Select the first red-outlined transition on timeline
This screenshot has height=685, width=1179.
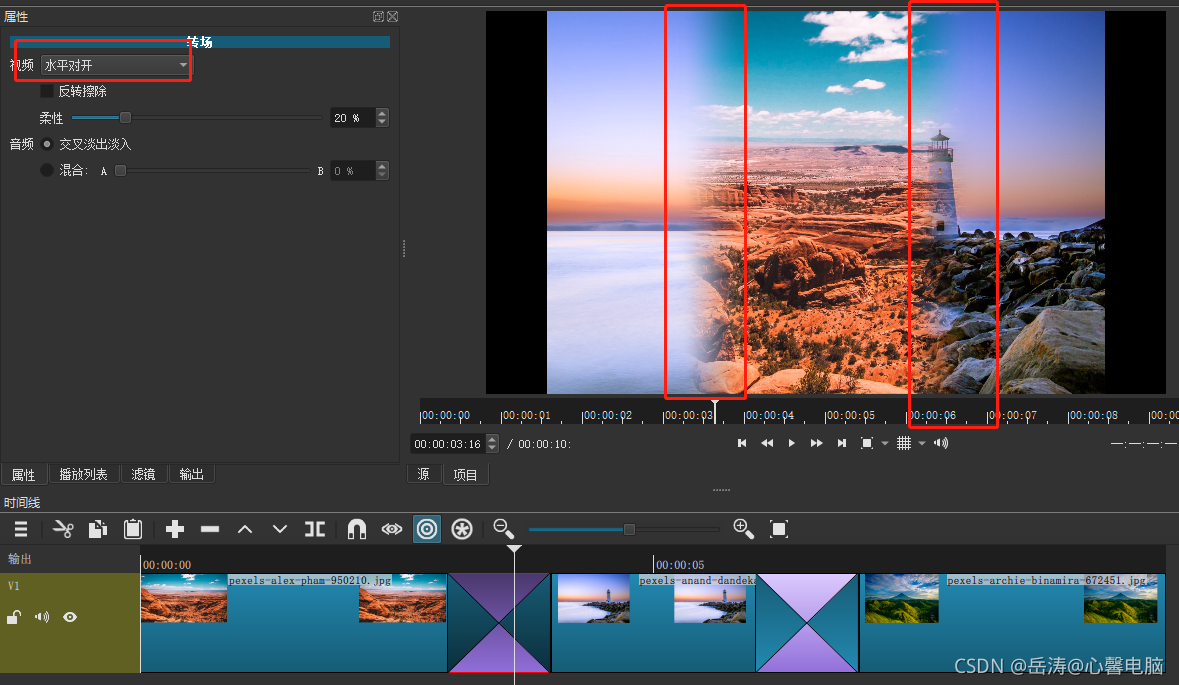click(499, 623)
